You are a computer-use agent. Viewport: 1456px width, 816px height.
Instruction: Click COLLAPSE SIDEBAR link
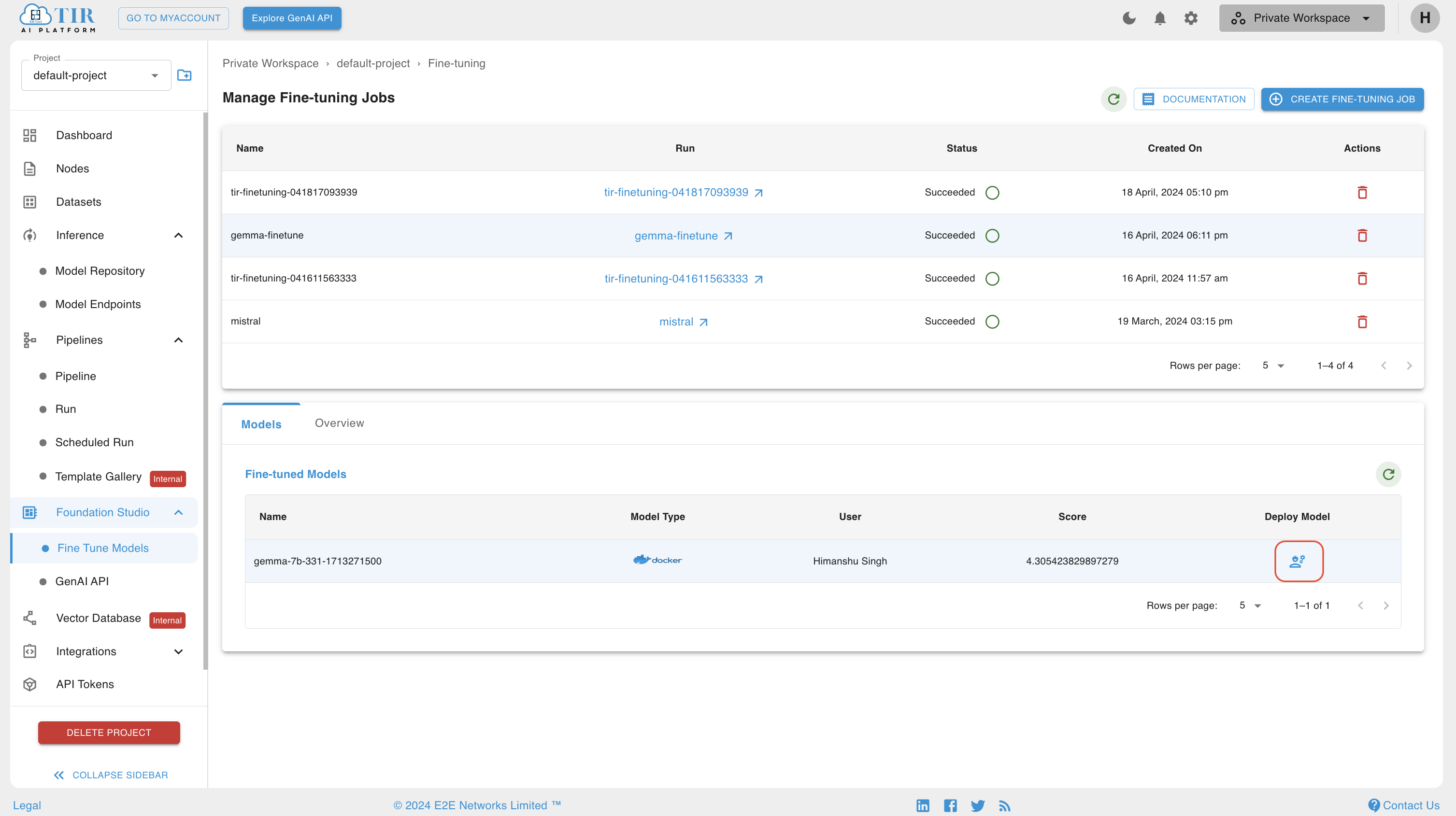pyautogui.click(x=111, y=775)
